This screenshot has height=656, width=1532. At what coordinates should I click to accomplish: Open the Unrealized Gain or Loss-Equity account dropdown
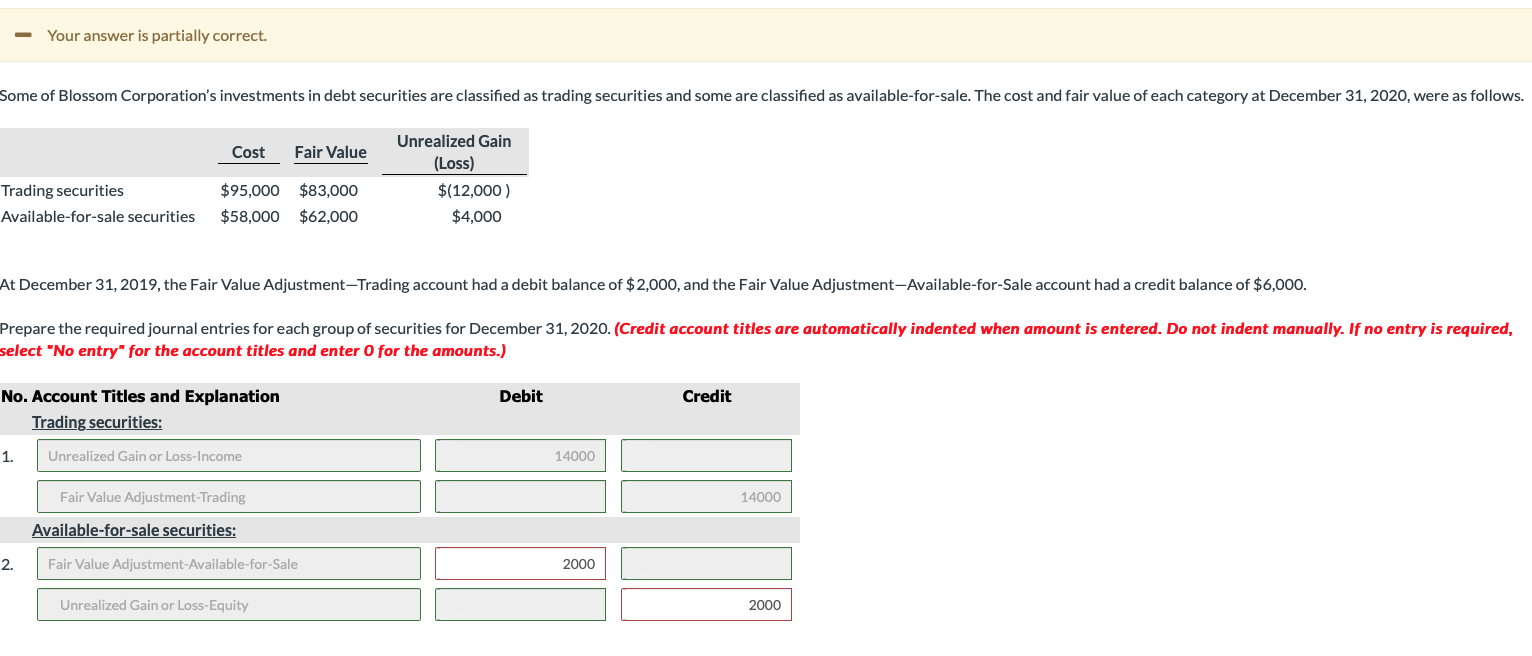click(228, 604)
